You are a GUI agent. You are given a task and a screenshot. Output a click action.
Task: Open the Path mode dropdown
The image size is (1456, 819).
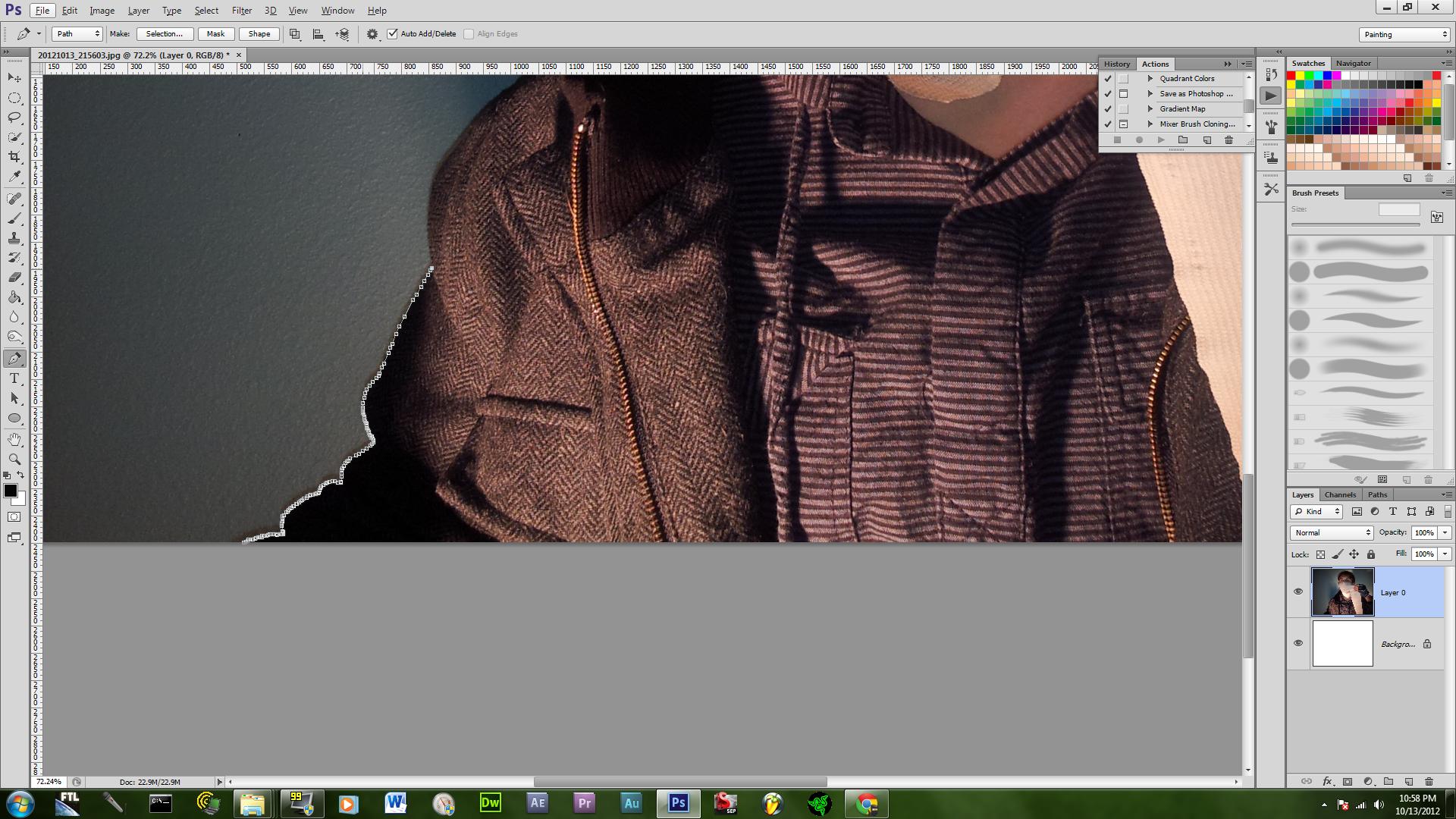point(77,34)
